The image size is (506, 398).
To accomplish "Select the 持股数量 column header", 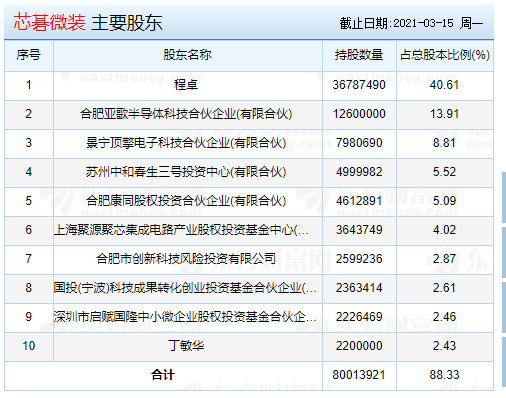I will click(359, 55).
